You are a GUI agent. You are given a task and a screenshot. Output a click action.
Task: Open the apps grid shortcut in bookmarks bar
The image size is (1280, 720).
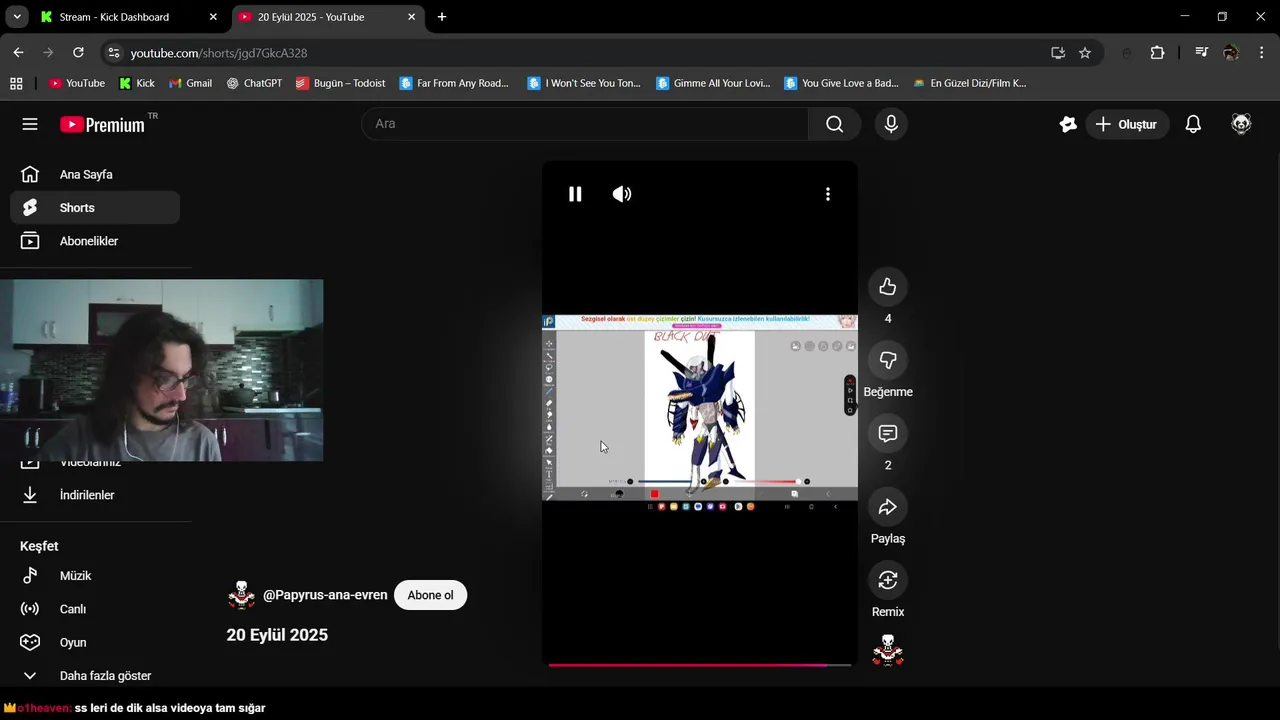tap(16, 83)
